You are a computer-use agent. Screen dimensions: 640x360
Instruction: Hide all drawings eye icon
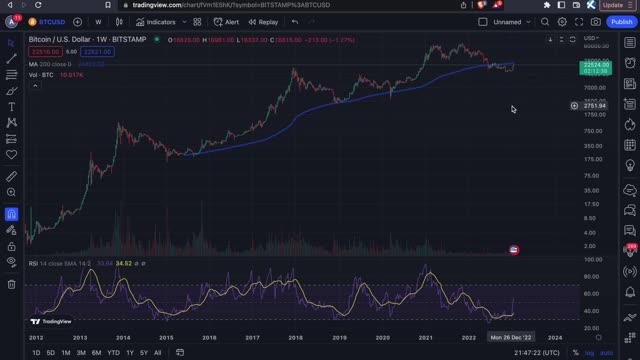pyautogui.click(x=11, y=262)
